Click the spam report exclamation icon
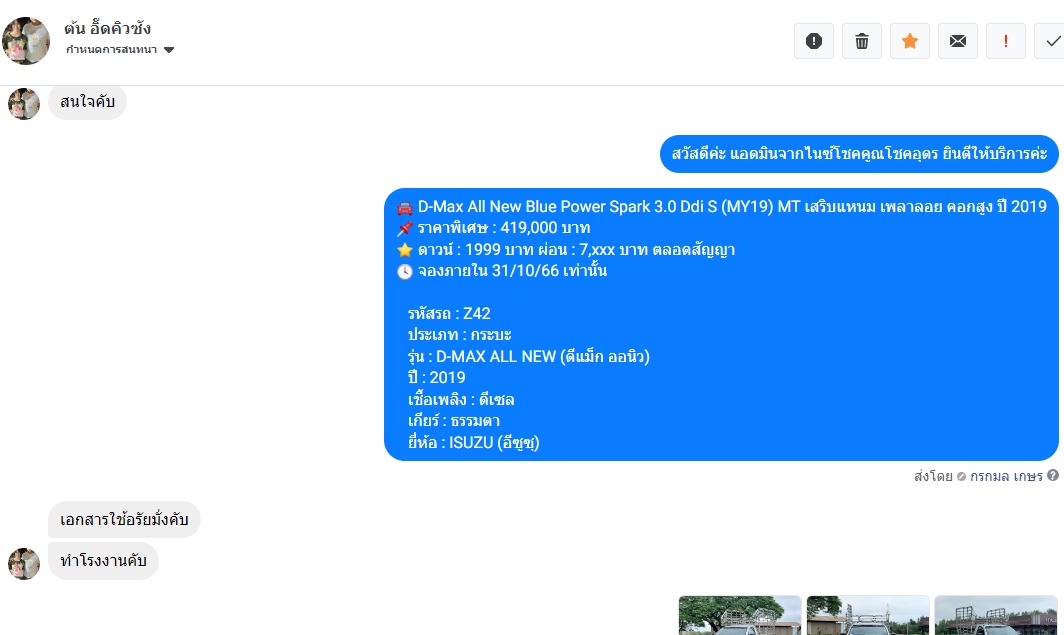The width and height of the screenshot is (1064, 635). (x=814, y=41)
